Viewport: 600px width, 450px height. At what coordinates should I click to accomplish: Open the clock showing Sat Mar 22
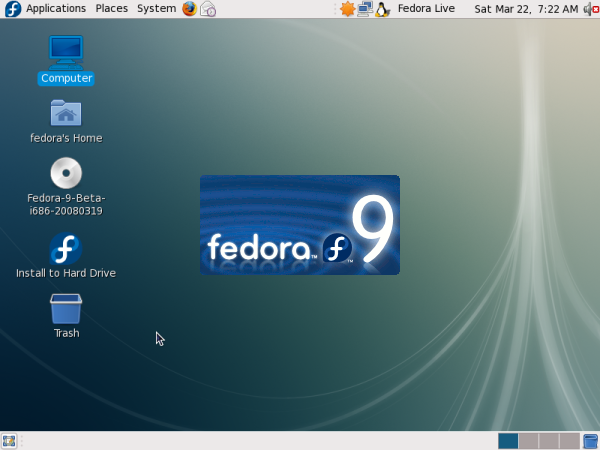click(x=526, y=9)
